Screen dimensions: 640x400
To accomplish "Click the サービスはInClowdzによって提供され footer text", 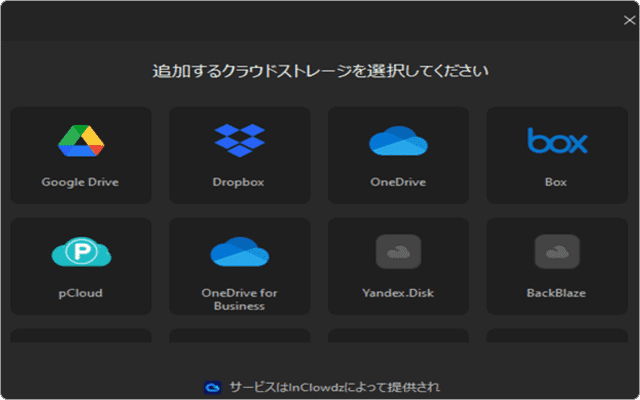I will (335, 387).
